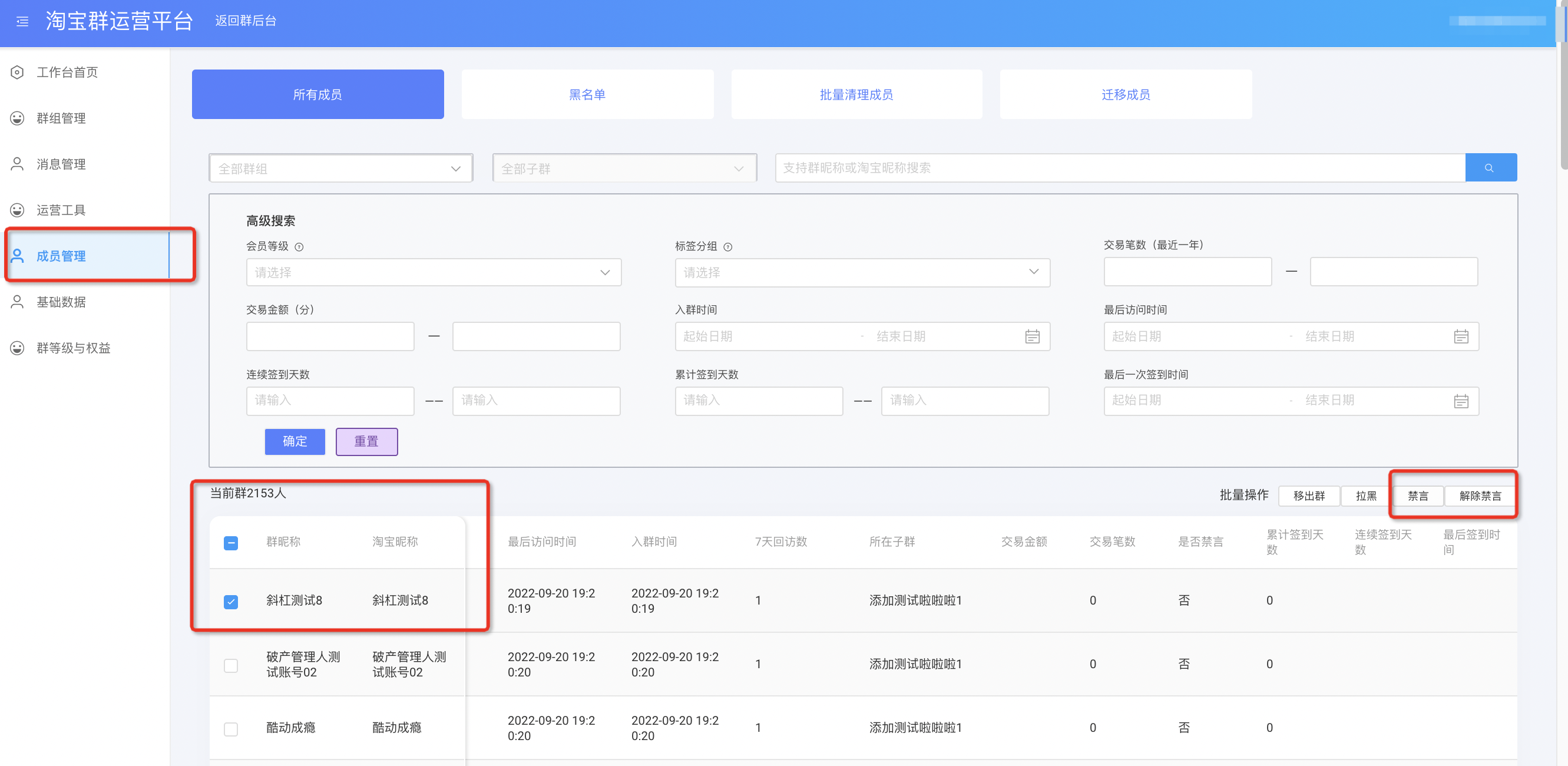1568x766 pixels.
Task: Open the 全部群组 dropdown
Action: coord(341,168)
